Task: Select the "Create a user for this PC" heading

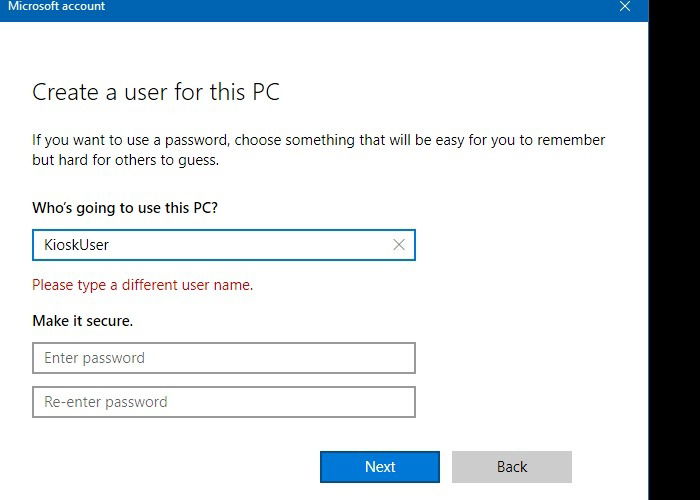Action: click(x=156, y=92)
